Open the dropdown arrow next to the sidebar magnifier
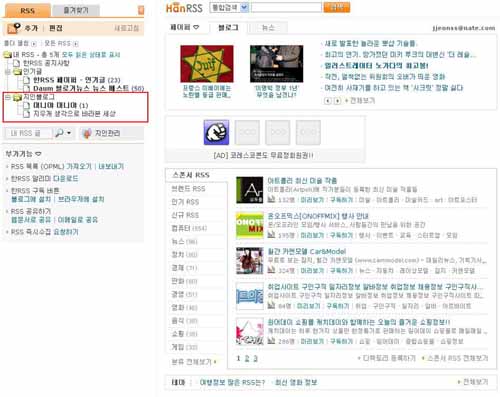Viewport: 500px width, 397px height. coord(69,133)
